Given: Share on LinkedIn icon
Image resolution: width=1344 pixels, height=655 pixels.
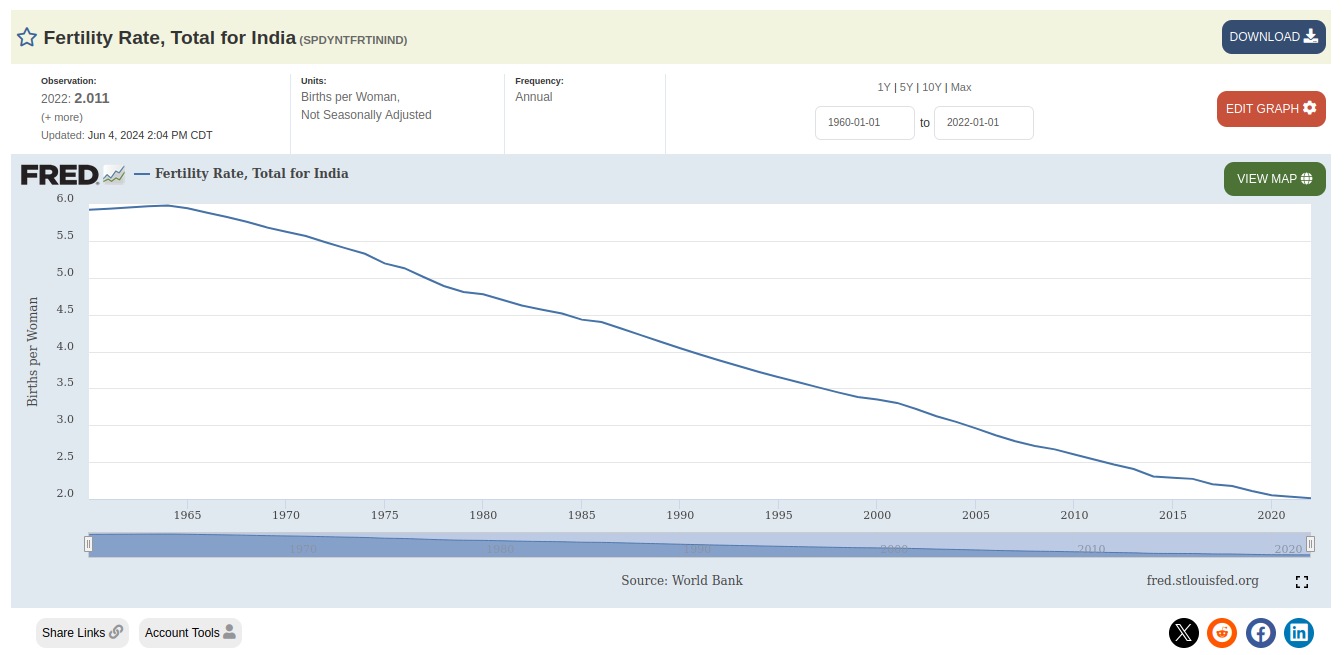Looking at the screenshot, I should 1299,632.
